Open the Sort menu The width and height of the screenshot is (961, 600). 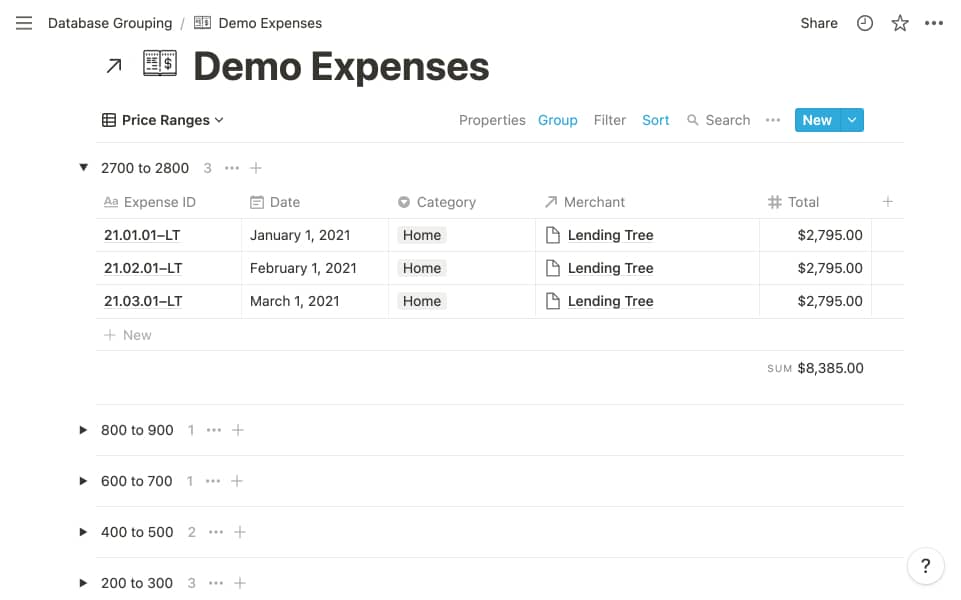[655, 120]
